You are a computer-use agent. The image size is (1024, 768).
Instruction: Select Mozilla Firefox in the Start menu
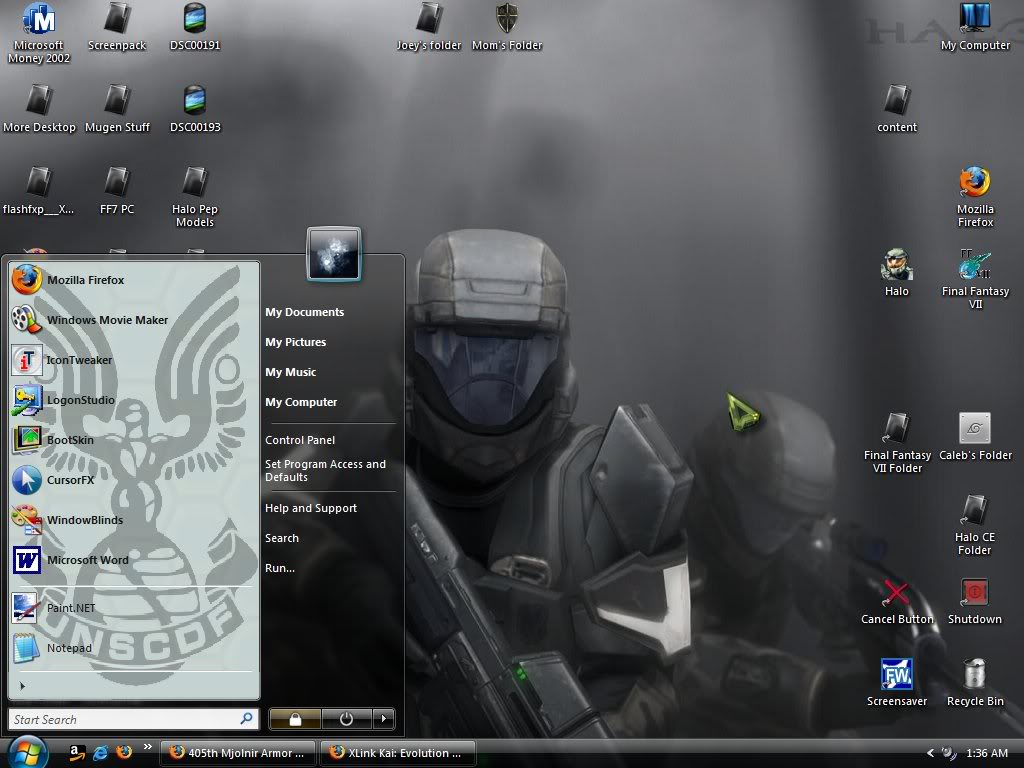tap(134, 280)
